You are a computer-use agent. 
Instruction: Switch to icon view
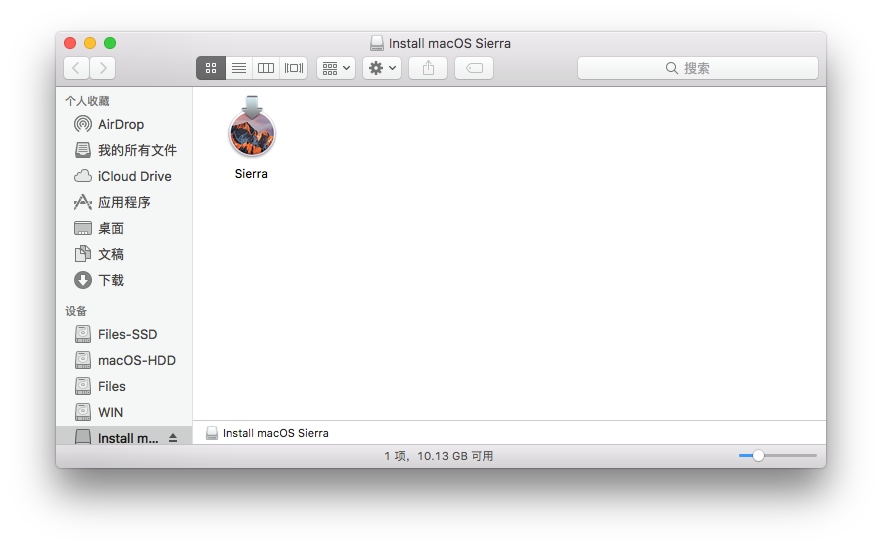(x=211, y=68)
